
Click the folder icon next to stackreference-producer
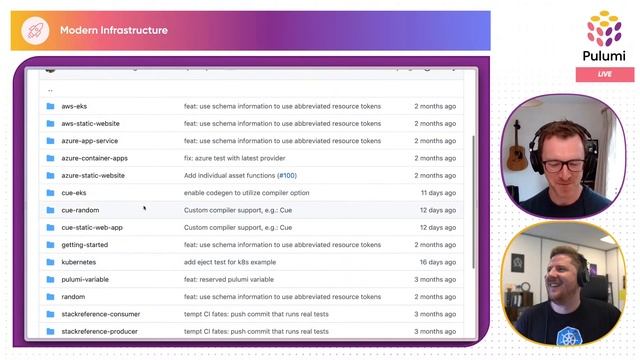[50, 331]
